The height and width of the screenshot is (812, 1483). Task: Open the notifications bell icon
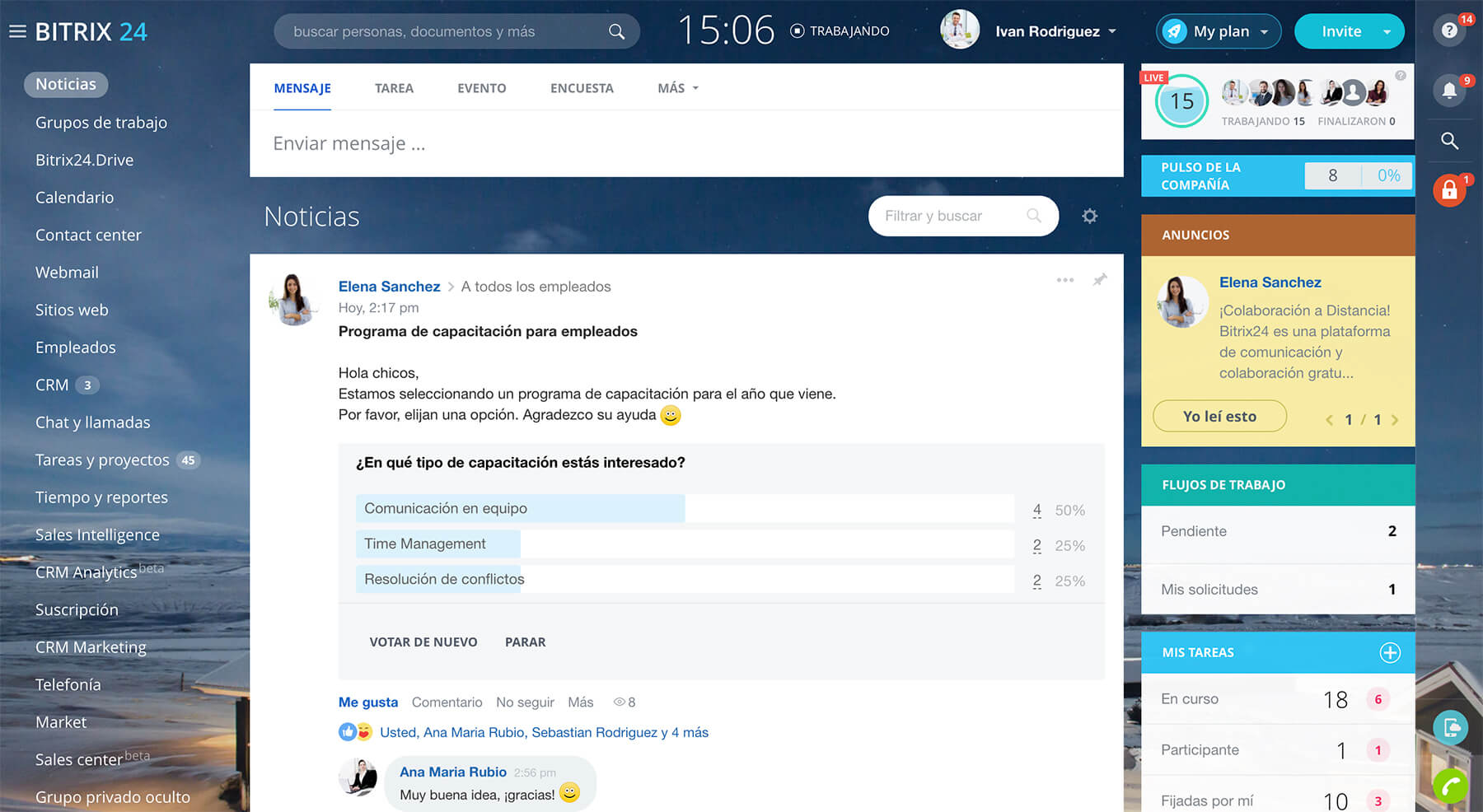click(x=1449, y=91)
